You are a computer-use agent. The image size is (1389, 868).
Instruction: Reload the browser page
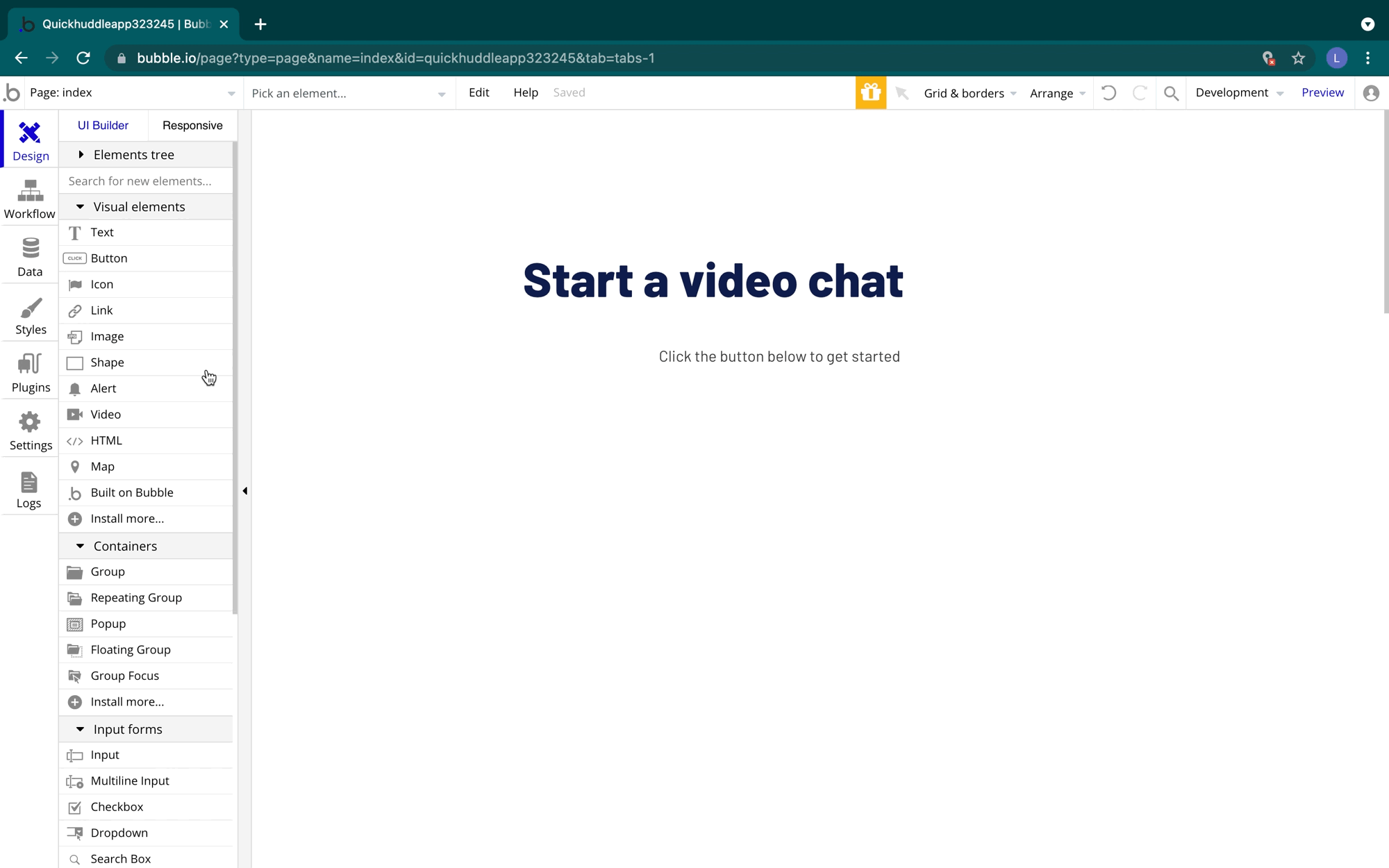[x=83, y=58]
